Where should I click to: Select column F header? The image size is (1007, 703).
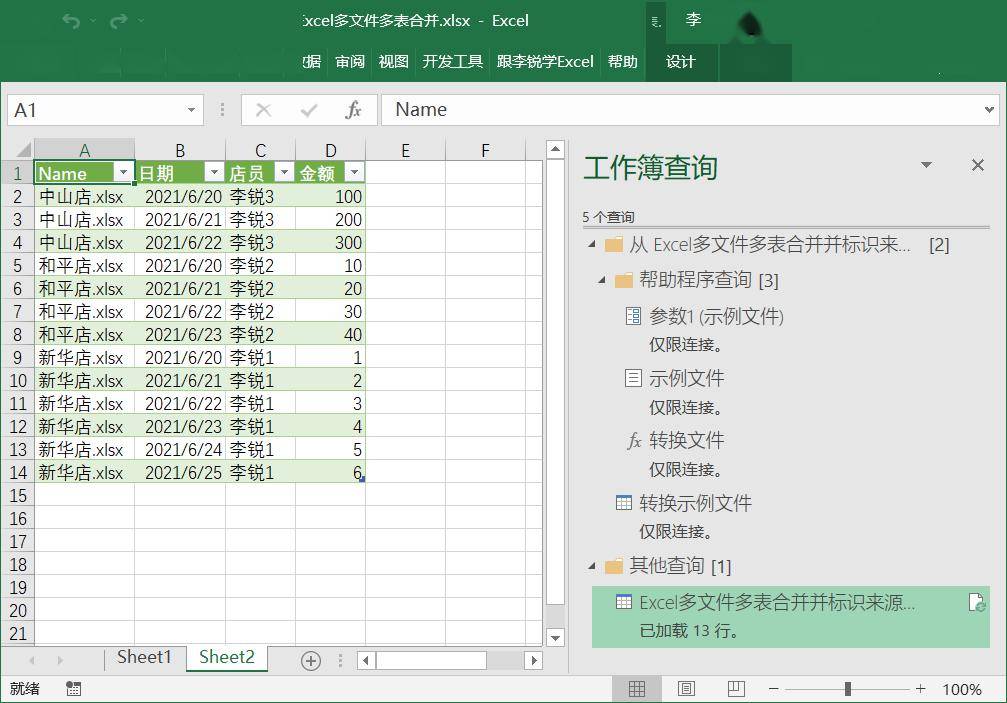coord(486,150)
